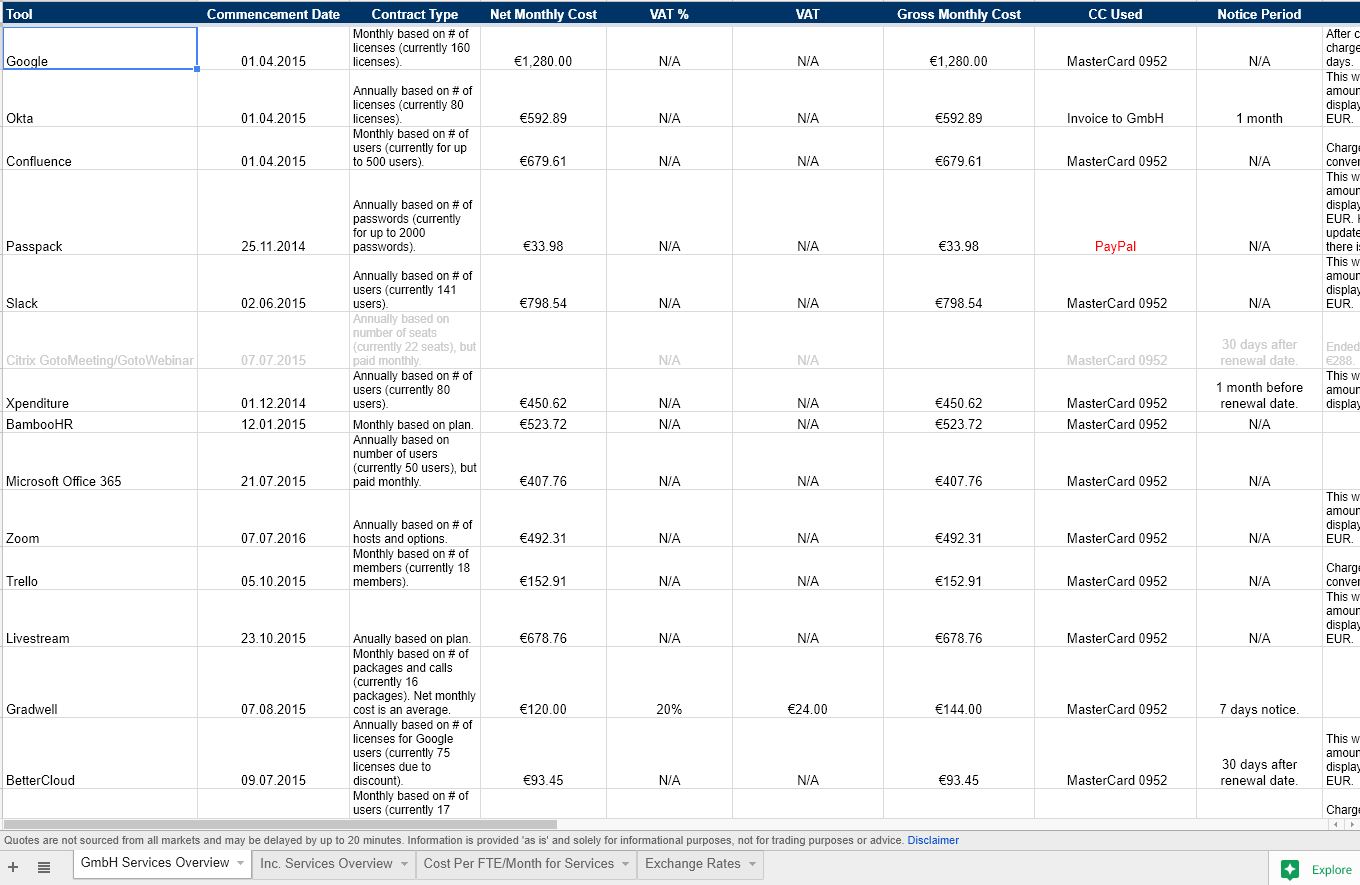Select the Invoice to GmbH cell
Image resolution: width=1360 pixels, height=885 pixels.
[x=1115, y=98]
